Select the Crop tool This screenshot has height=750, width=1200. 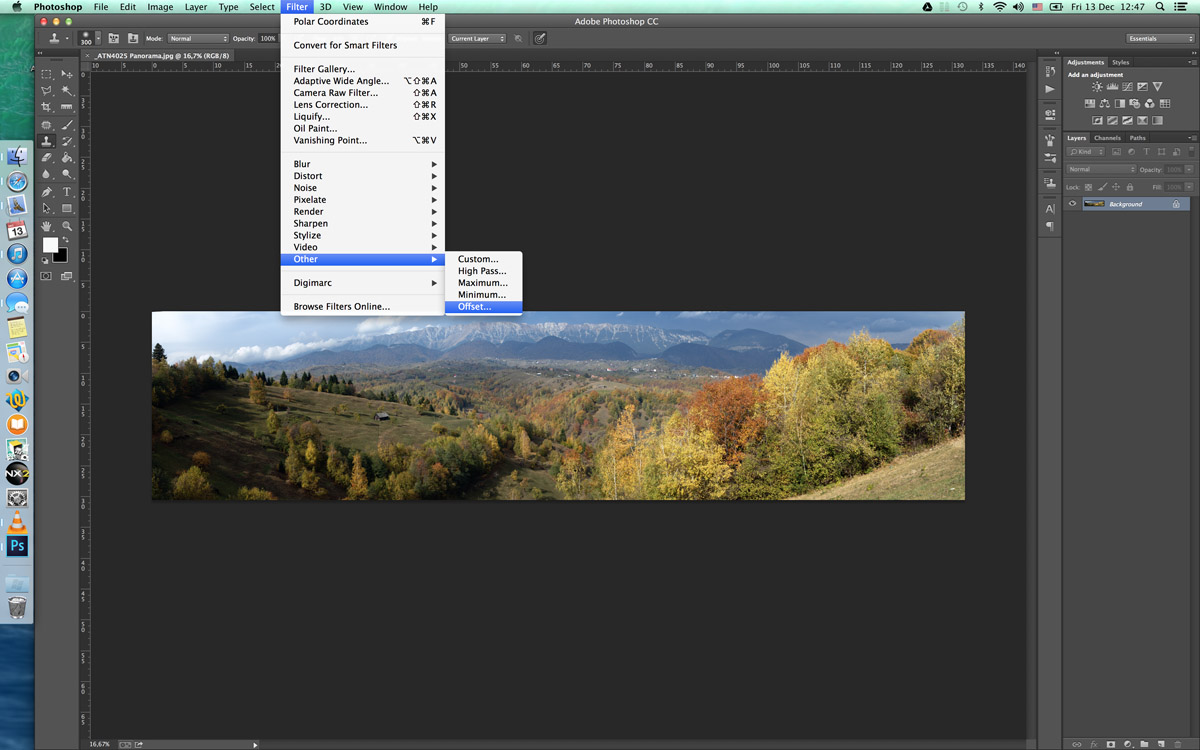coord(47,107)
